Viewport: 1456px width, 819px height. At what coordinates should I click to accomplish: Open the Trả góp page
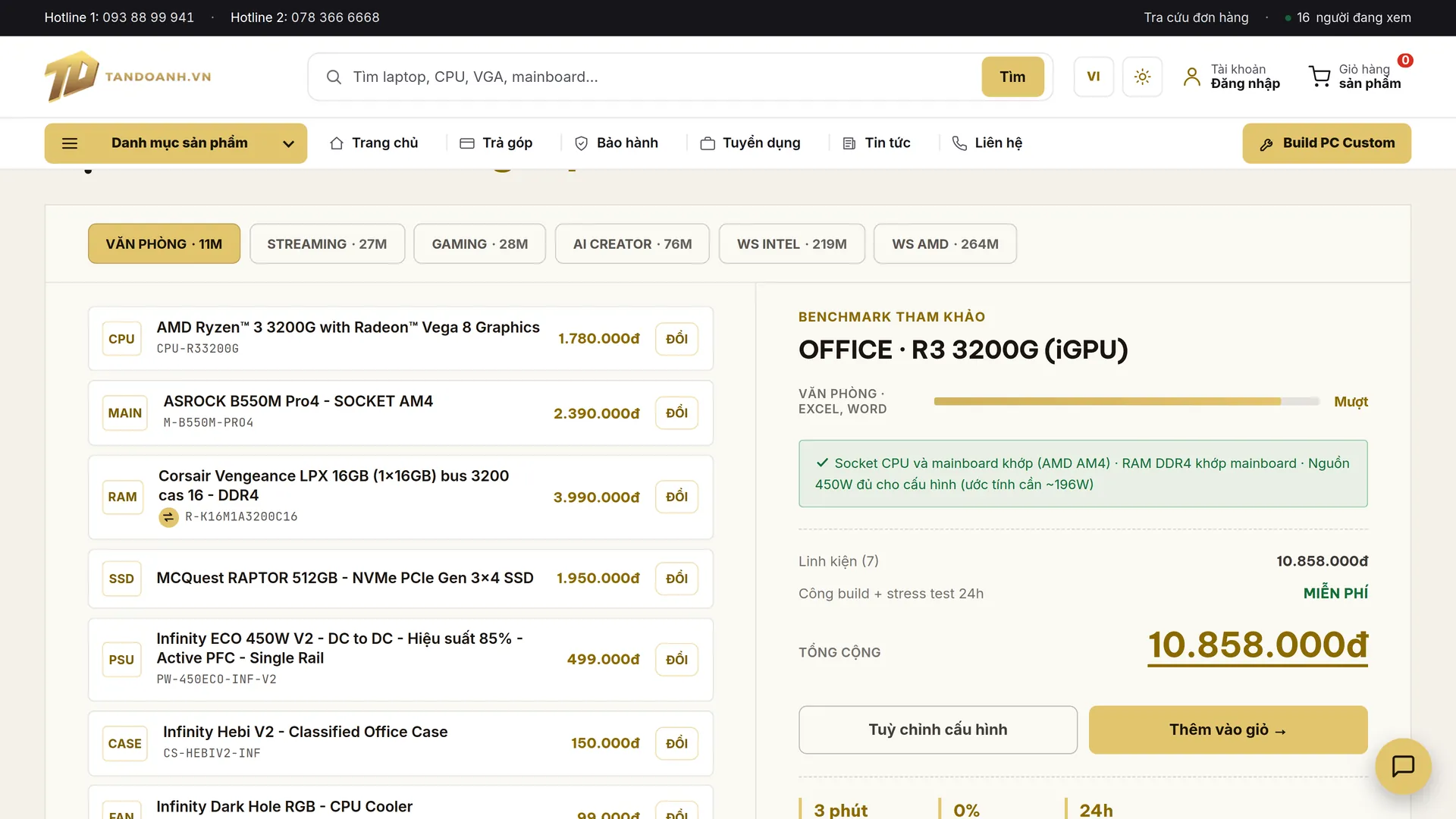tap(496, 143)
